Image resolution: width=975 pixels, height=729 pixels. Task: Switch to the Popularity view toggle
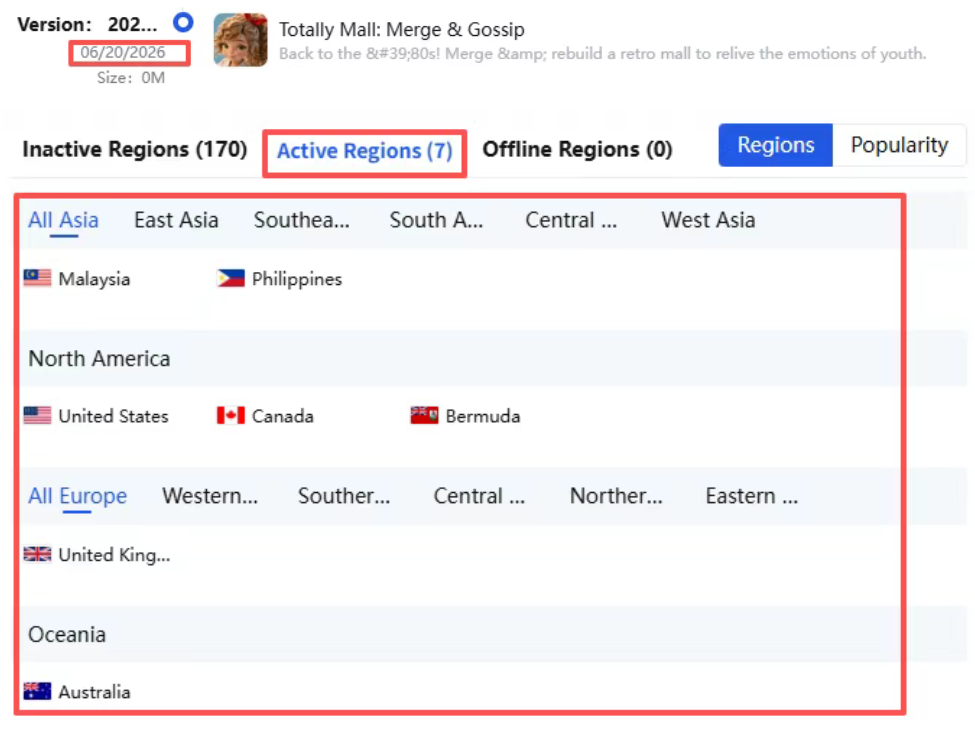(899, 145)
